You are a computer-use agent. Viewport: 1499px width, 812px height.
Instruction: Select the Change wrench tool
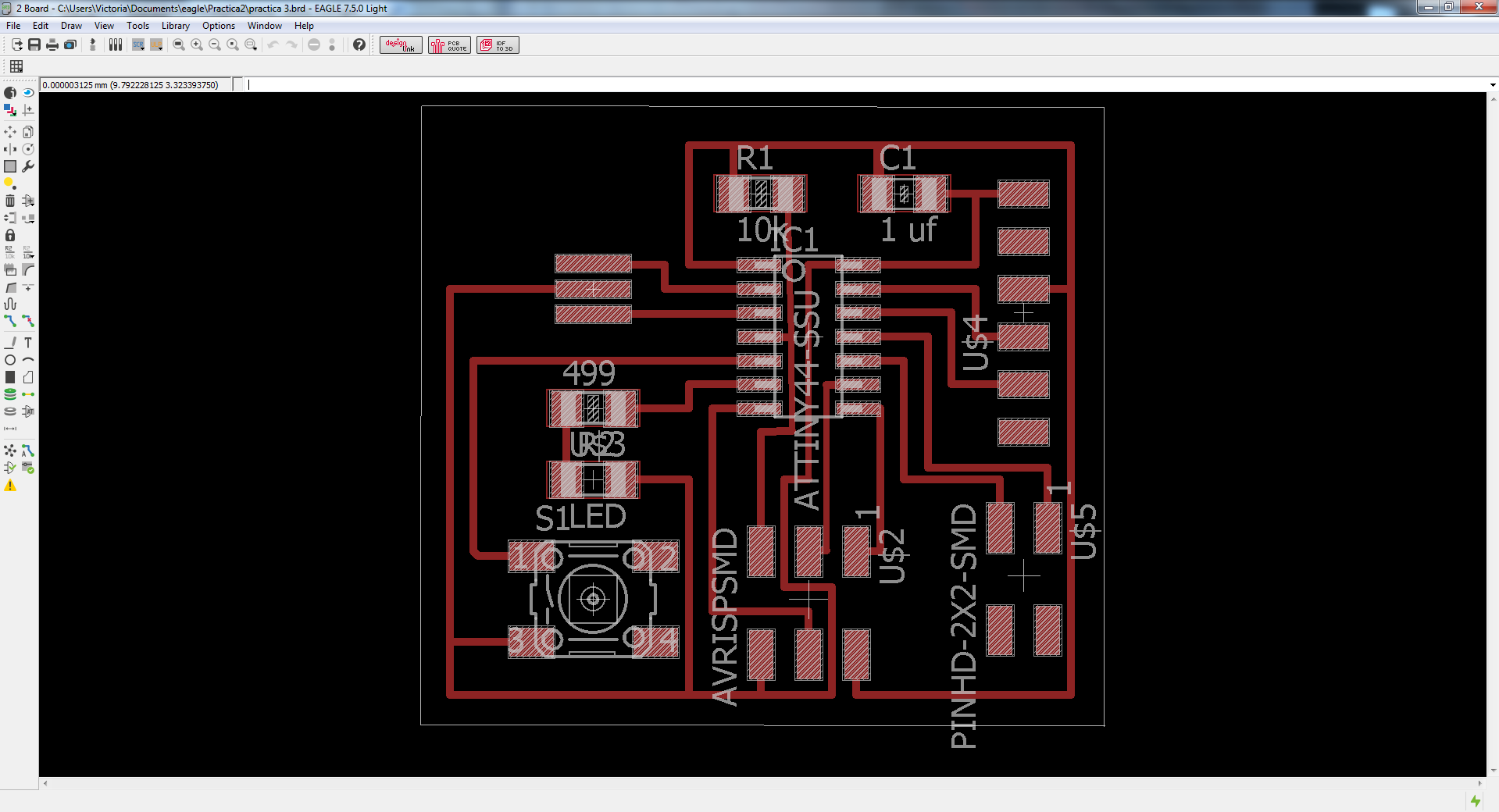(28, 166)
